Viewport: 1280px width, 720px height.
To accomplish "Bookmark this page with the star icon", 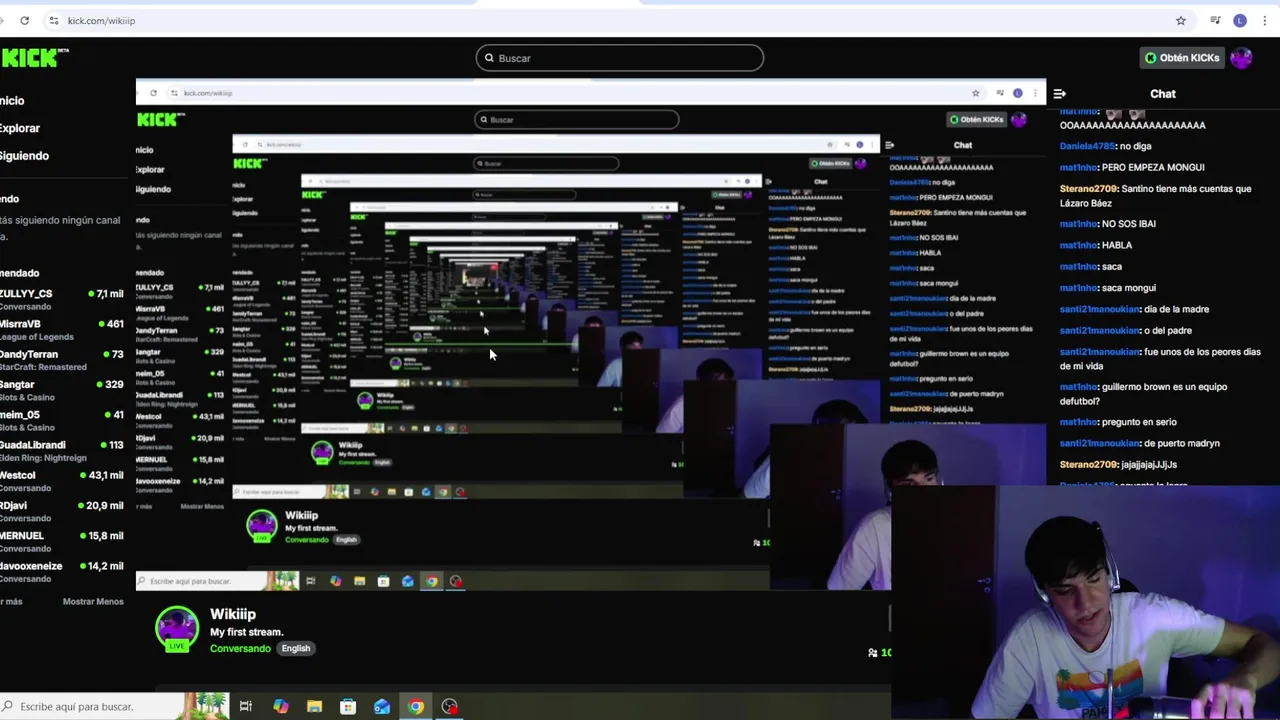I will pyautogui.click(x=1181, y=20).
